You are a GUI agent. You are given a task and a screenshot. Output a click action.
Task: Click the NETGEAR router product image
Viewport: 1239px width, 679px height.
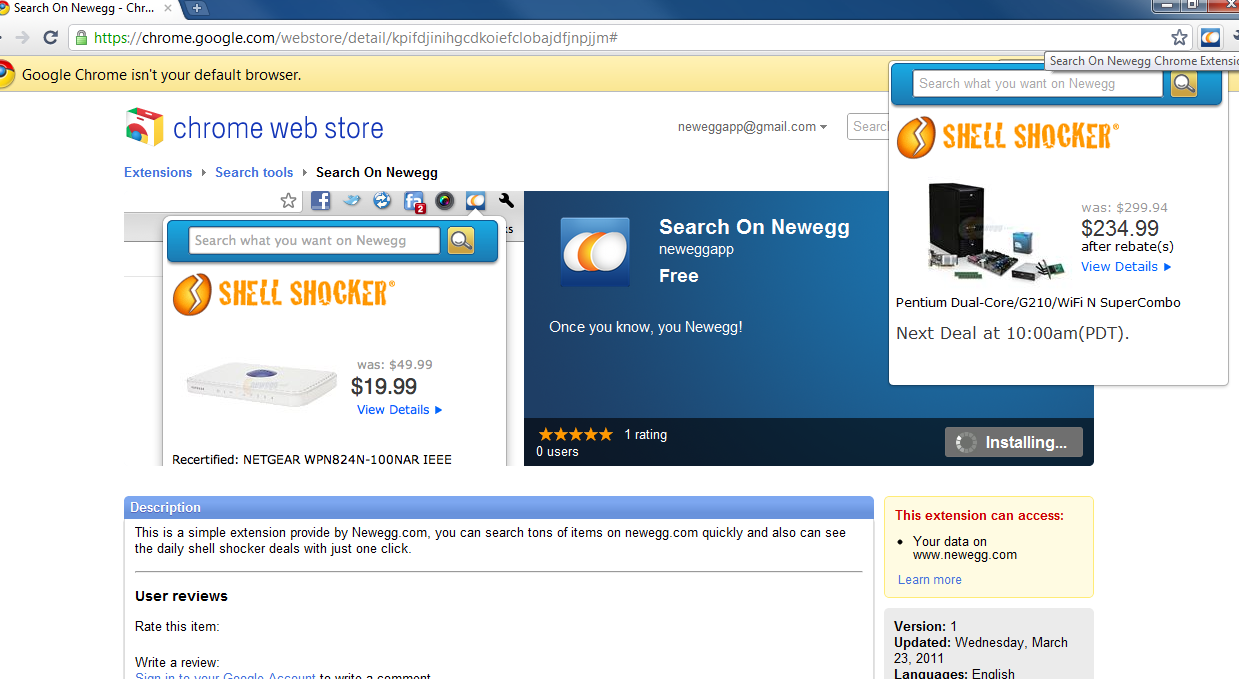tap(261, 386)
